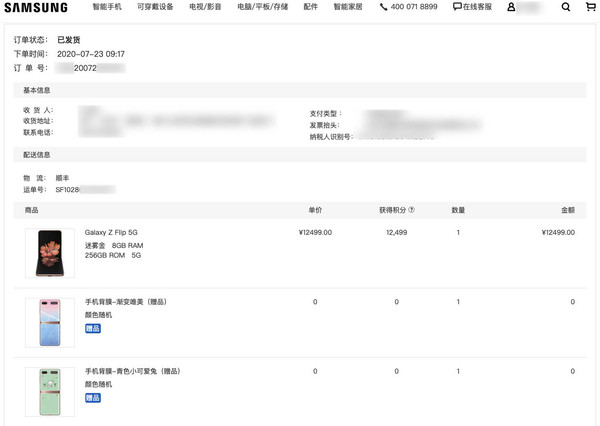
Task: Open the 电视/影音 menu
Action: tap(205, 7)
